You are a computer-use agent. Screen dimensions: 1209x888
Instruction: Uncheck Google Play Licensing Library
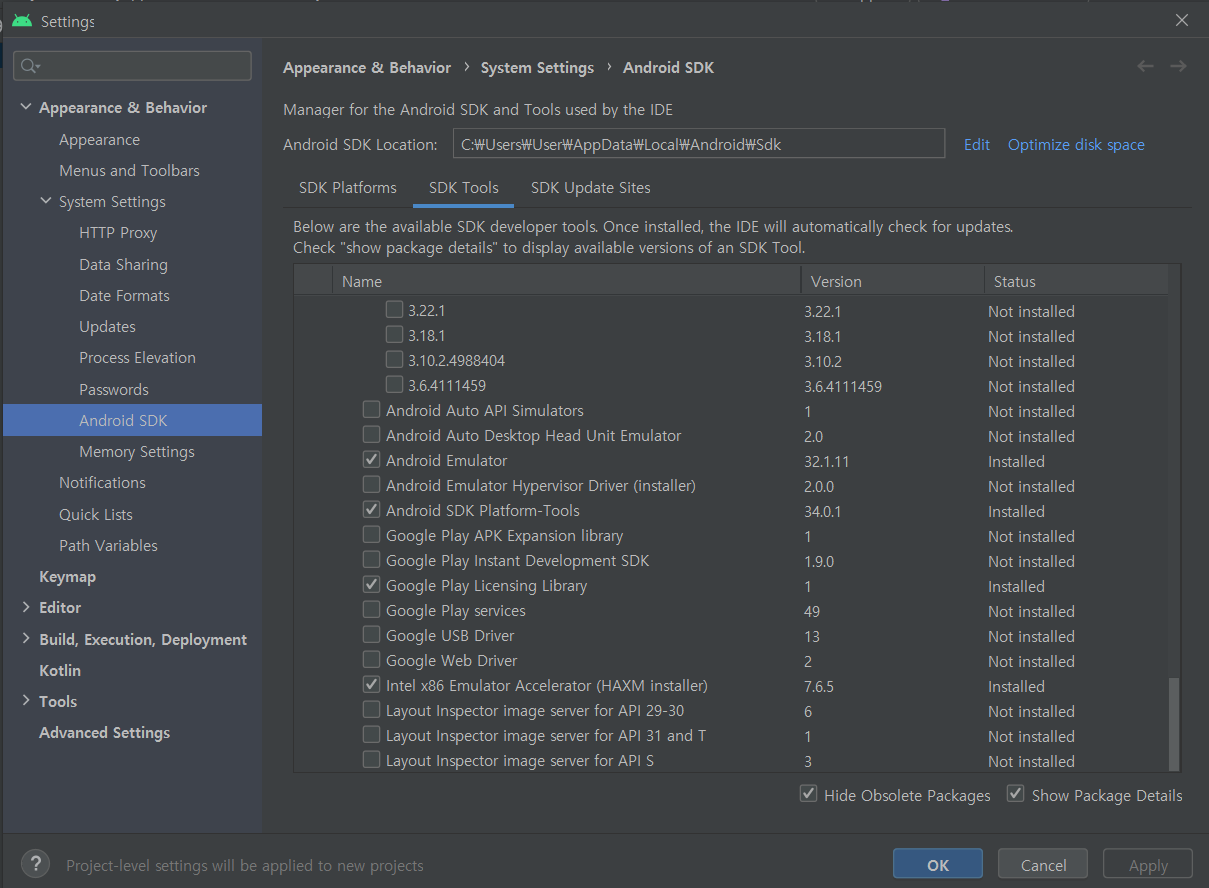click(x=371, y=585)
